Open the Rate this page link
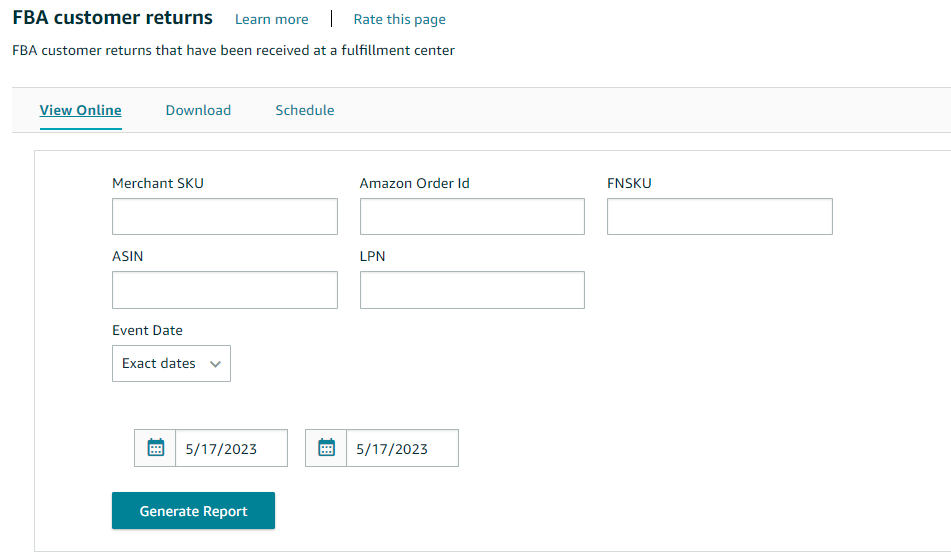This screenshot has width=951, height=557. (x=400, y=19)
